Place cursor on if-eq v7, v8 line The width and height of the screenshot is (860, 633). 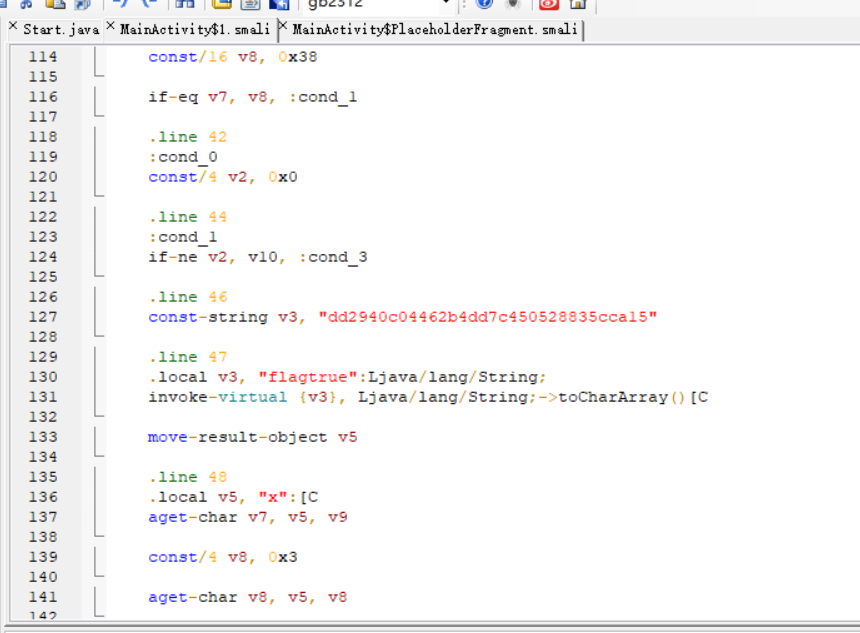(x=252, y=97)
